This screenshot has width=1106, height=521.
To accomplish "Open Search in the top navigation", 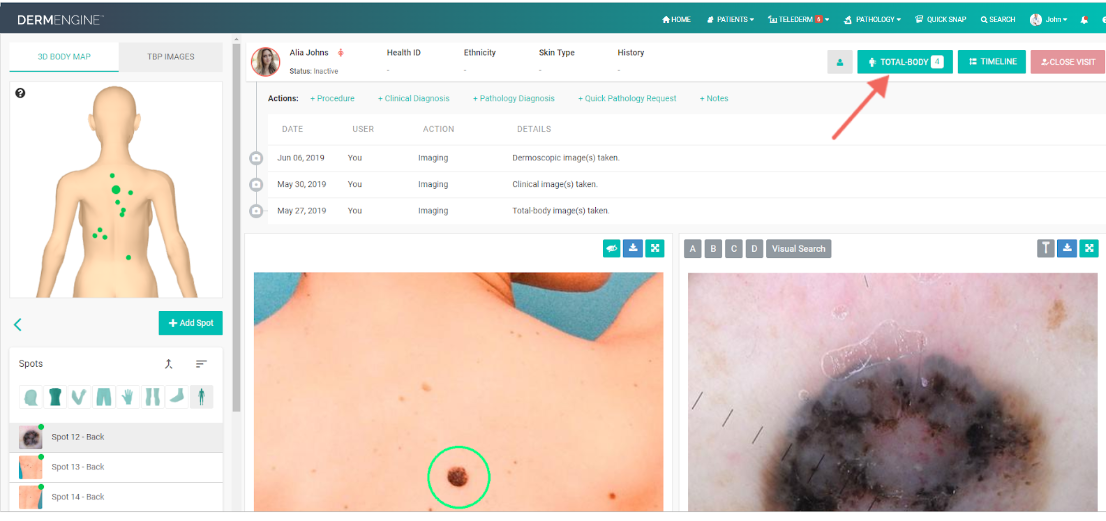I will 998,20.
